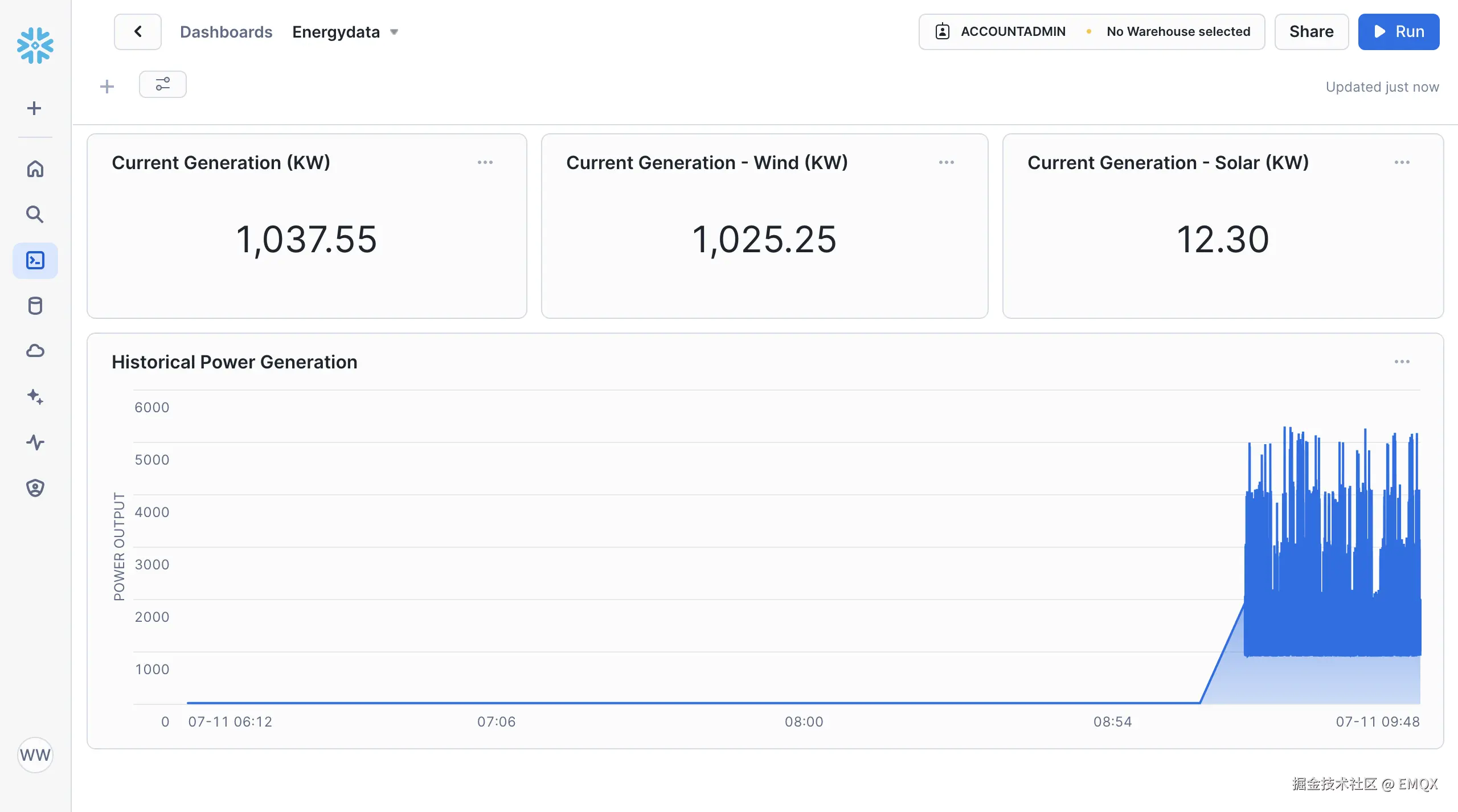Open the Home icon in sidebar

(x=35, y=169)
